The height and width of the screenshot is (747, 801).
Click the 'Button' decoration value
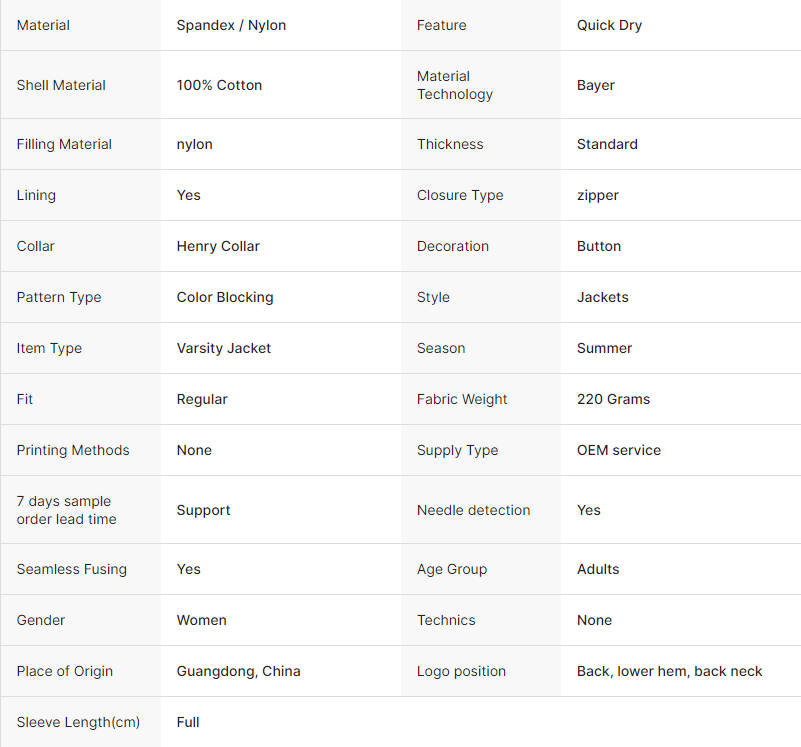pos(599,246)
